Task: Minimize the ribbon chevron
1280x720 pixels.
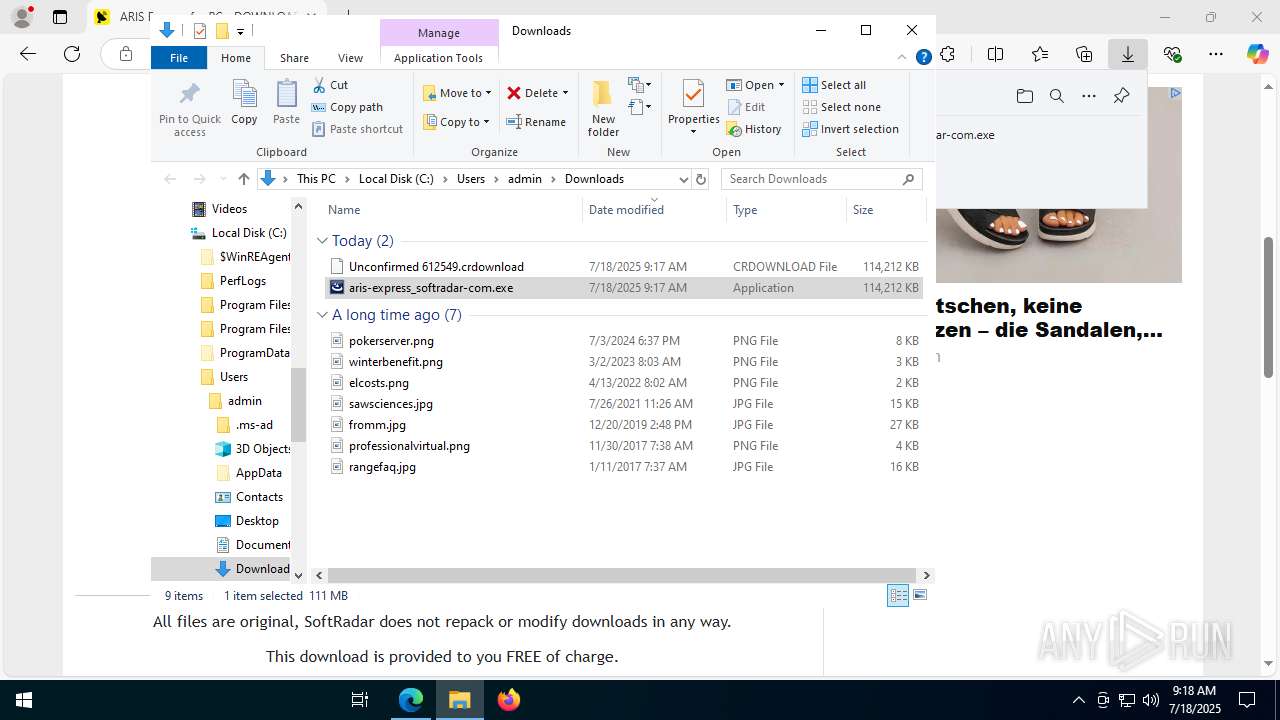Action: tap(904, 58)
